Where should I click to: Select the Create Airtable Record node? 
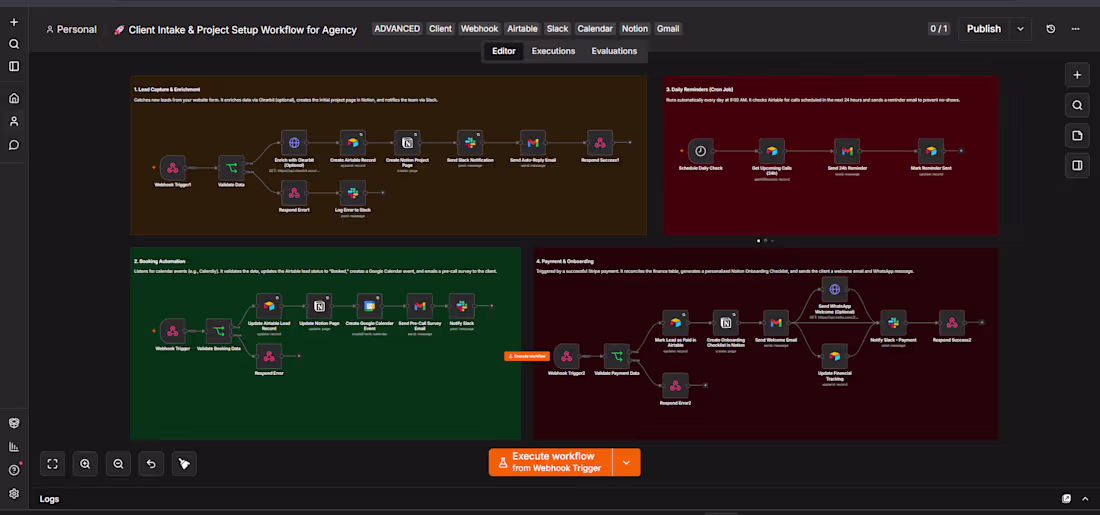(353, 142)
